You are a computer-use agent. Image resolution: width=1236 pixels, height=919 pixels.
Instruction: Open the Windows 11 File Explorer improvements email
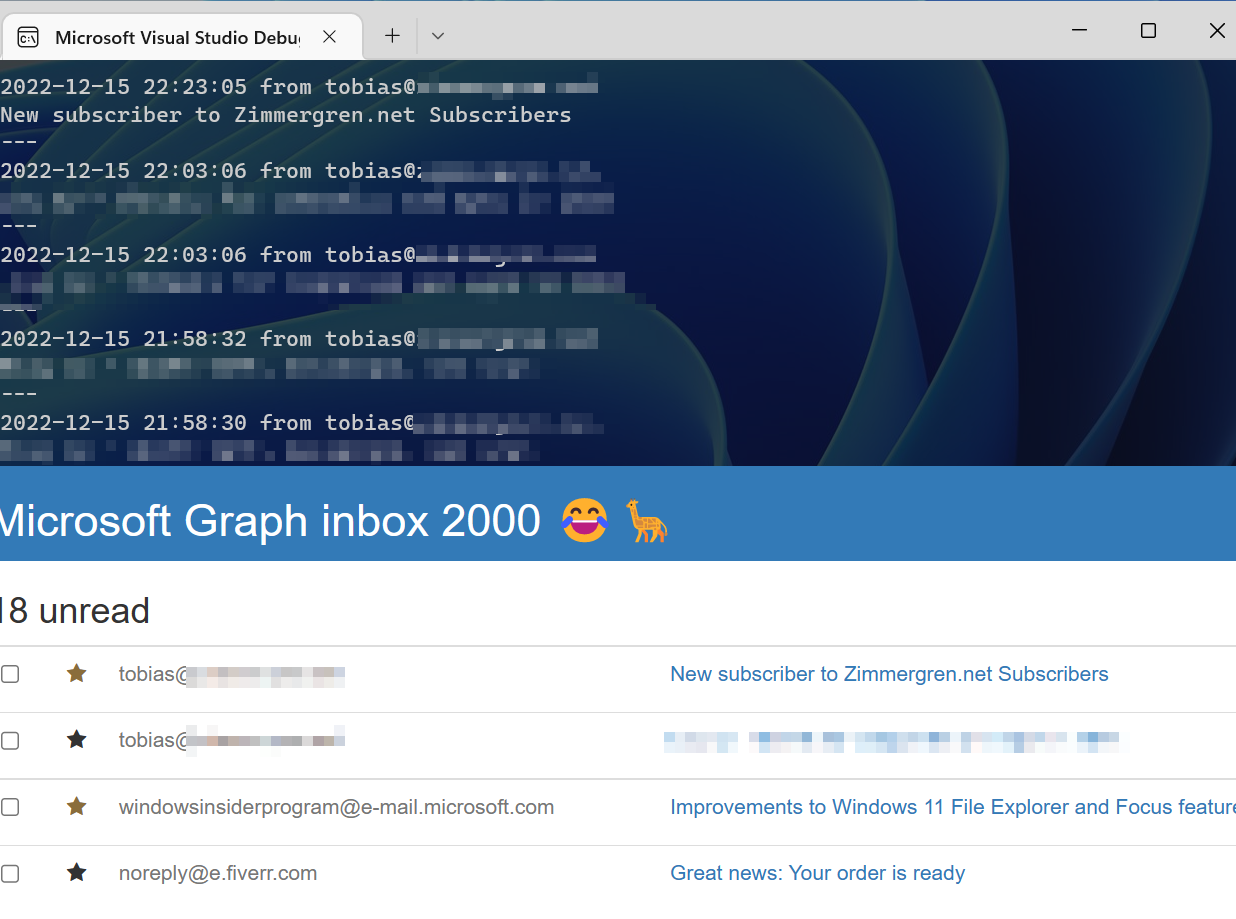(x=952, y=807)
